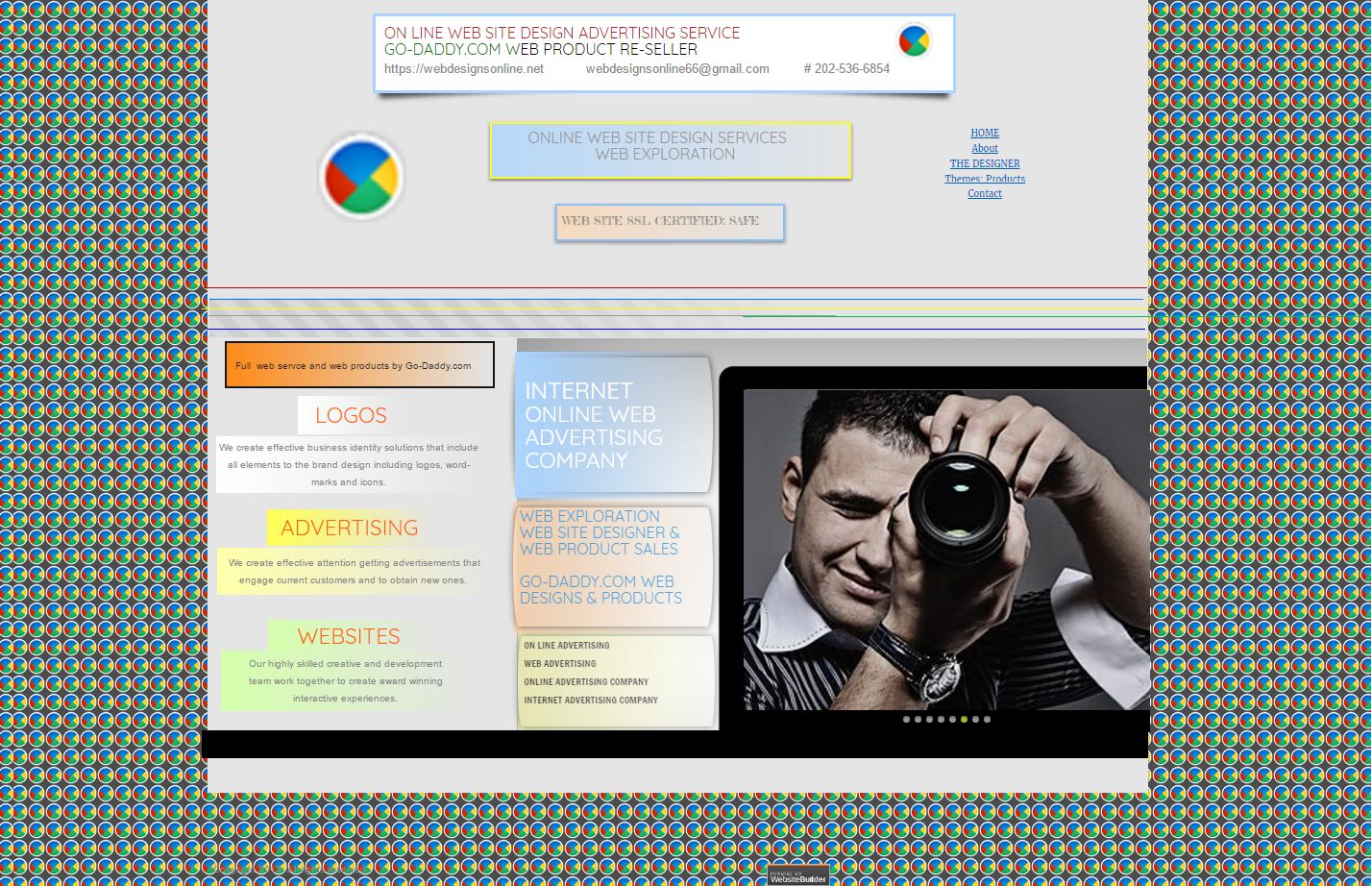Click the large pinwheel logo beside the title box

click(361, 176)
